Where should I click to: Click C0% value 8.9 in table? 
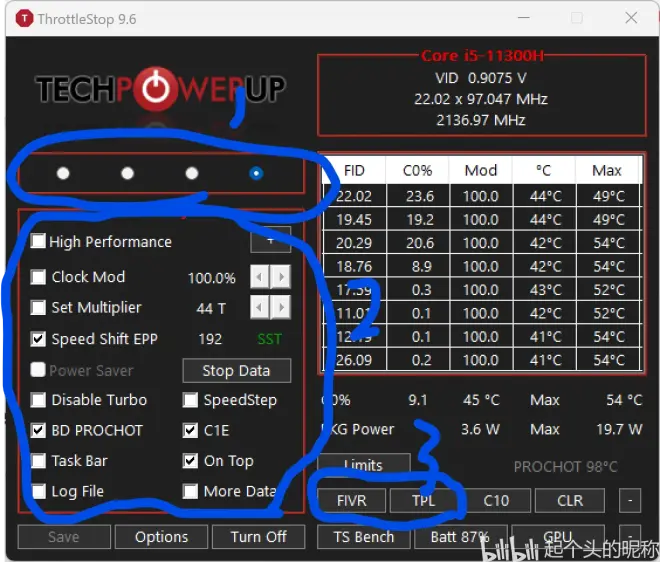tap(422, 266)
